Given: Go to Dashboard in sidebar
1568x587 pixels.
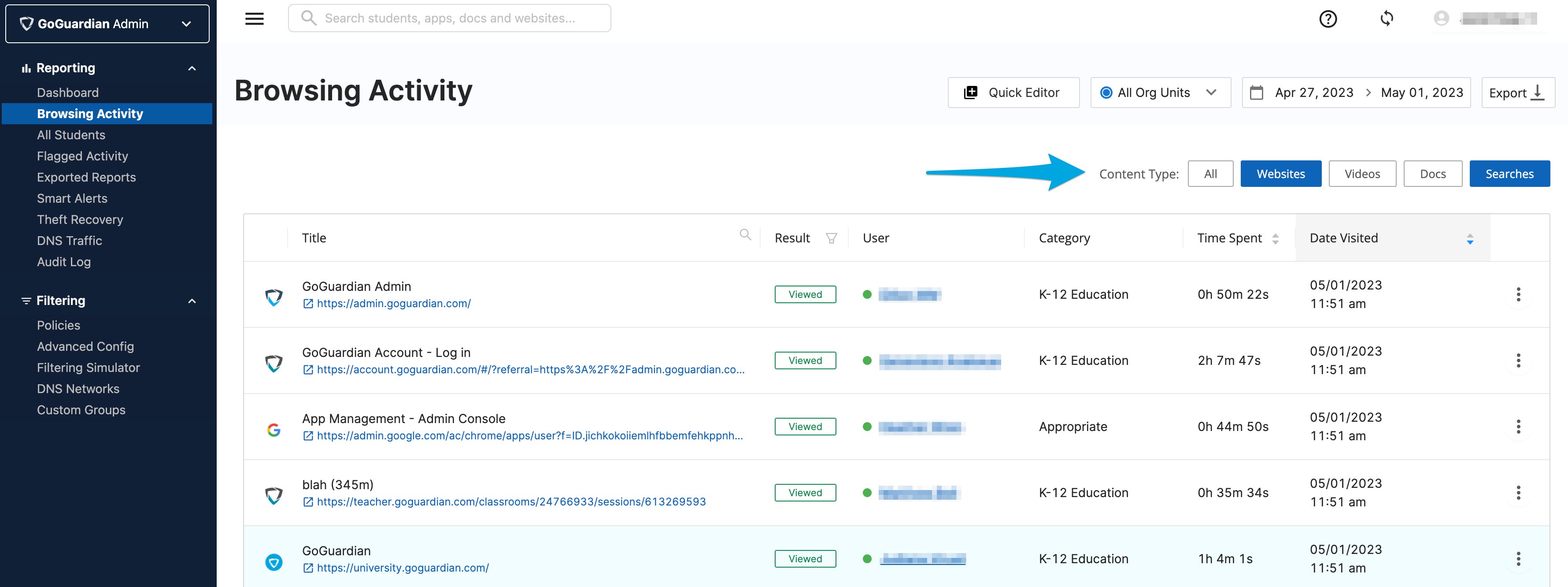Looking at the screenshot, I should [67, 93].
